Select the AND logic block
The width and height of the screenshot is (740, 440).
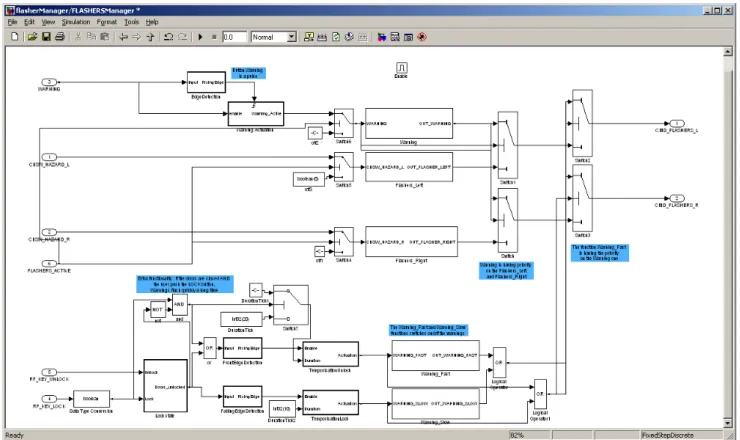click(180, 305)
